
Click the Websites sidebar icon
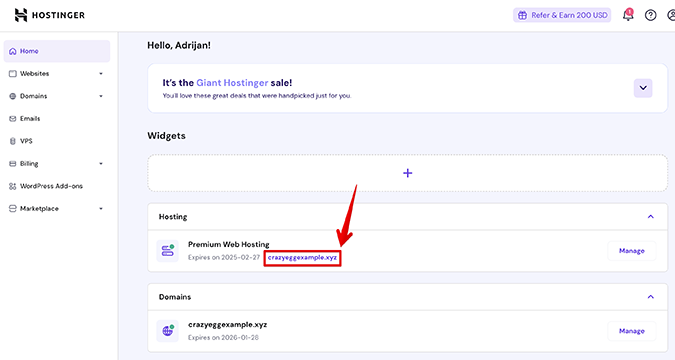(x=12, y=74)
